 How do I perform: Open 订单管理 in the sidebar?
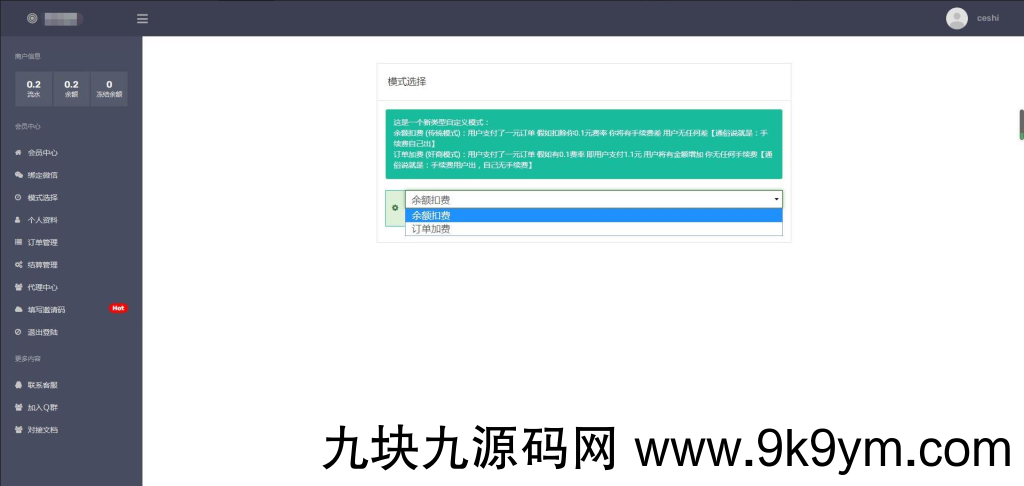[x=42, y=242]
